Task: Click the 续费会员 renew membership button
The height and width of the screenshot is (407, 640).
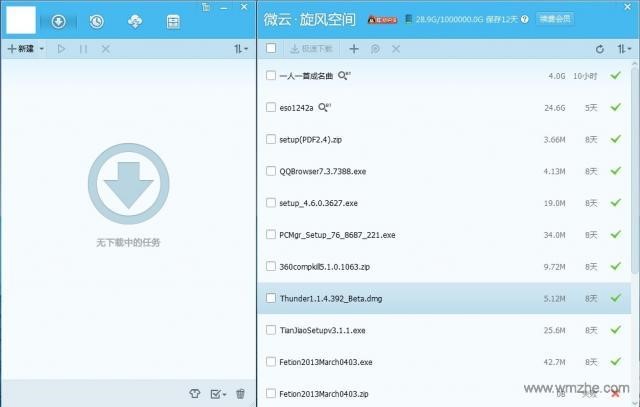Action: pyautogui.click(x=555, y=19)
